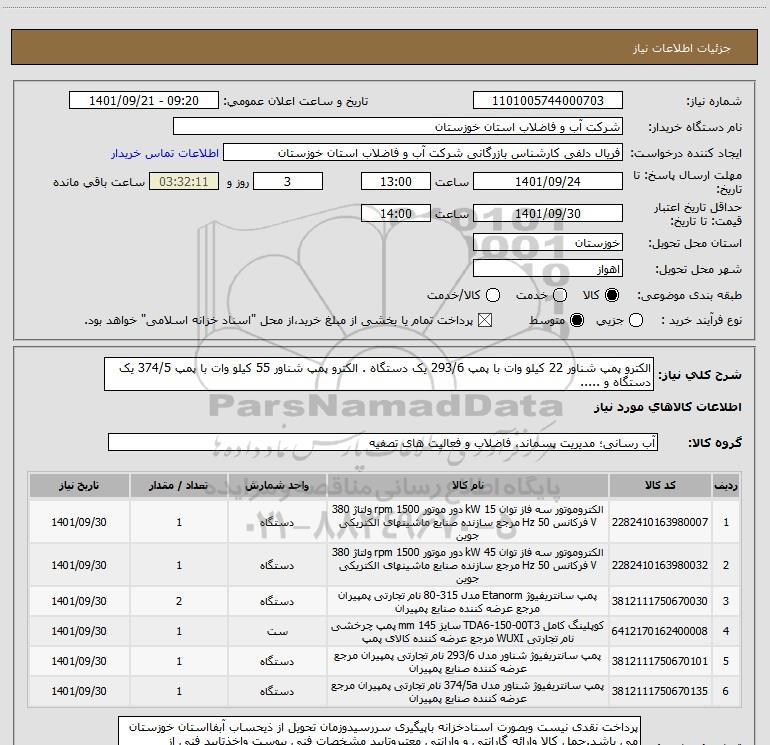Click the تعداد / مقدار column header

(179, 485)
